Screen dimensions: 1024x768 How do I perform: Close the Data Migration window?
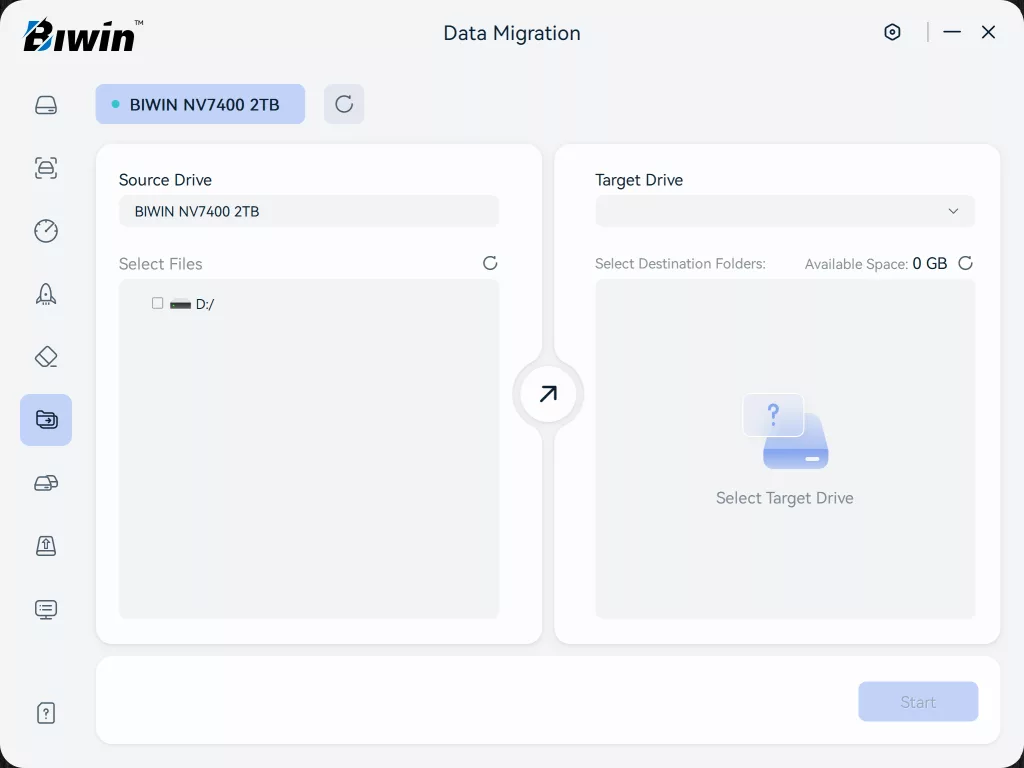click(x=988, y=32)
